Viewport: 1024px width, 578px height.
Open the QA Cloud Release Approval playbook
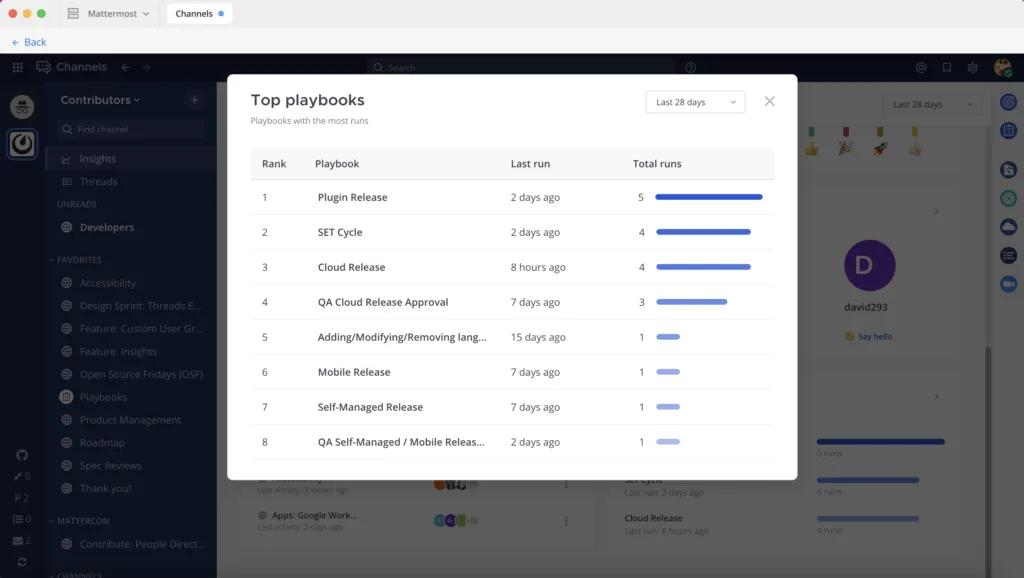pos(512,302)
